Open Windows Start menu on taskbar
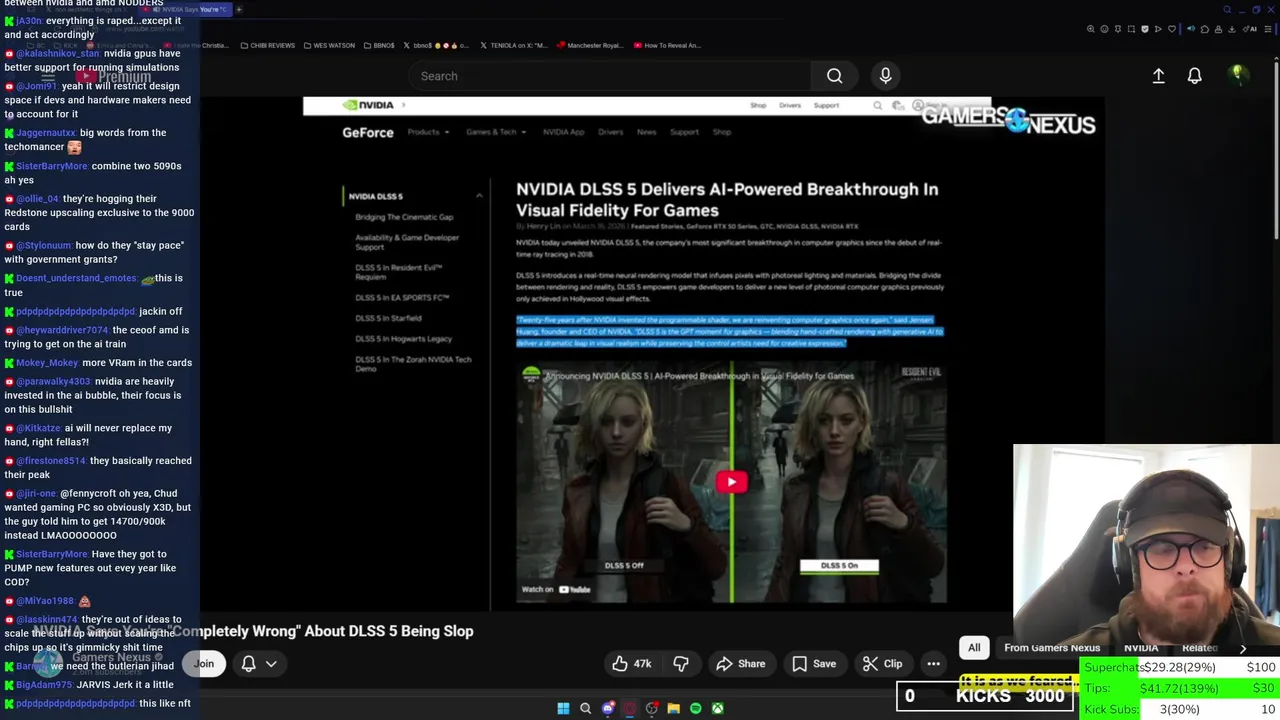The width and height of the screenshot is (1280, 720). (x=563, y=708)
